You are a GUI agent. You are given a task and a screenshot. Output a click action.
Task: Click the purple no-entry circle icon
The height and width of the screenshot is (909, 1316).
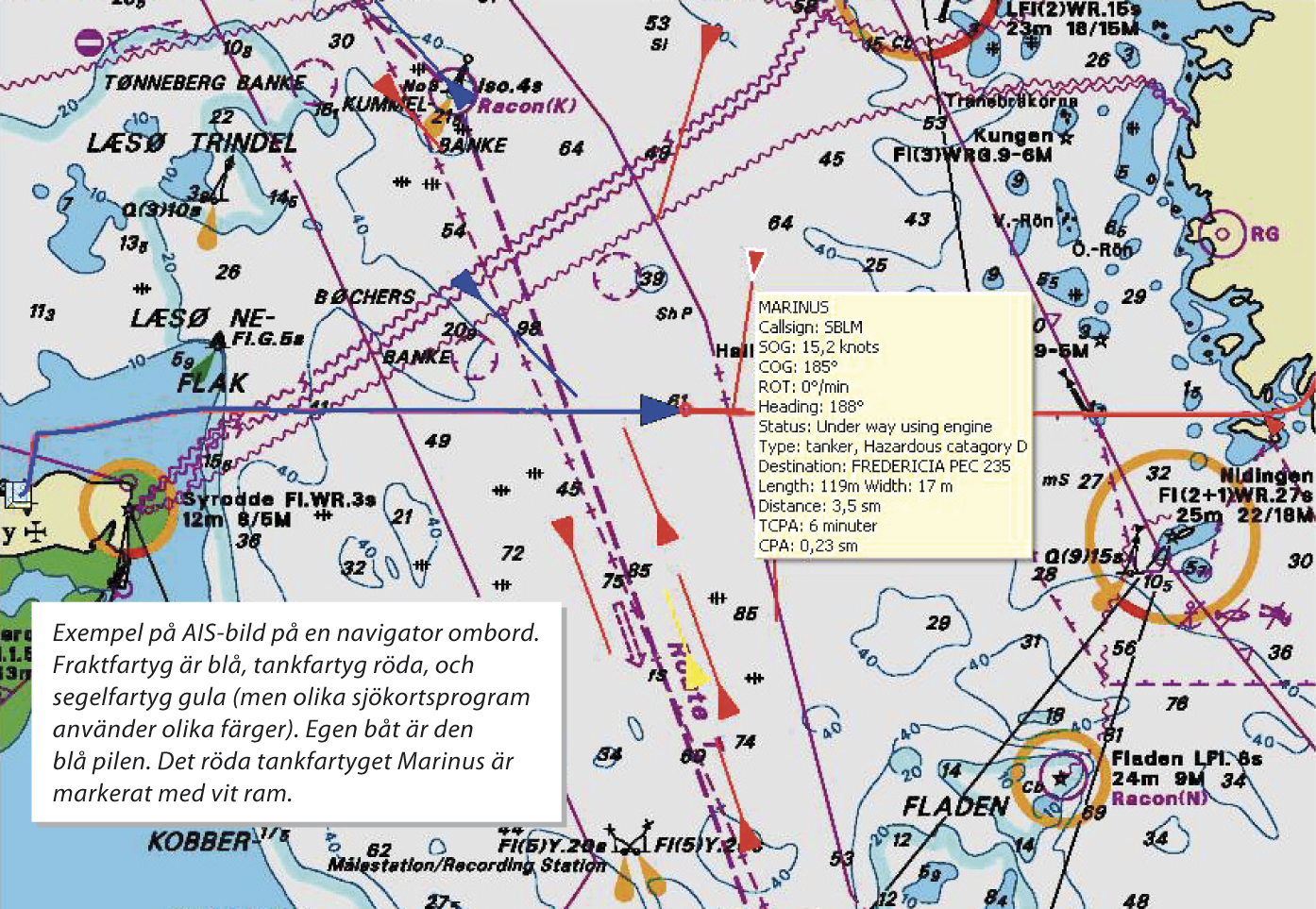(x=89, y=42)
